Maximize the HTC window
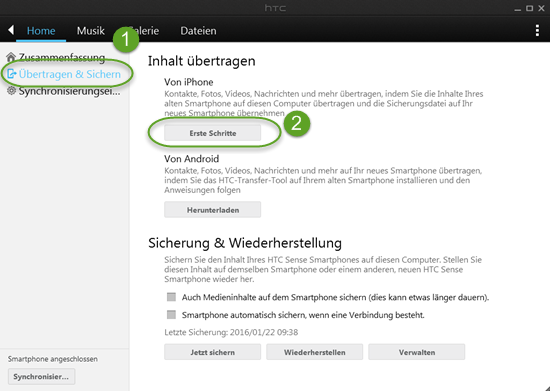This screenshot has height=391, width=550. (x=530, y=8)
